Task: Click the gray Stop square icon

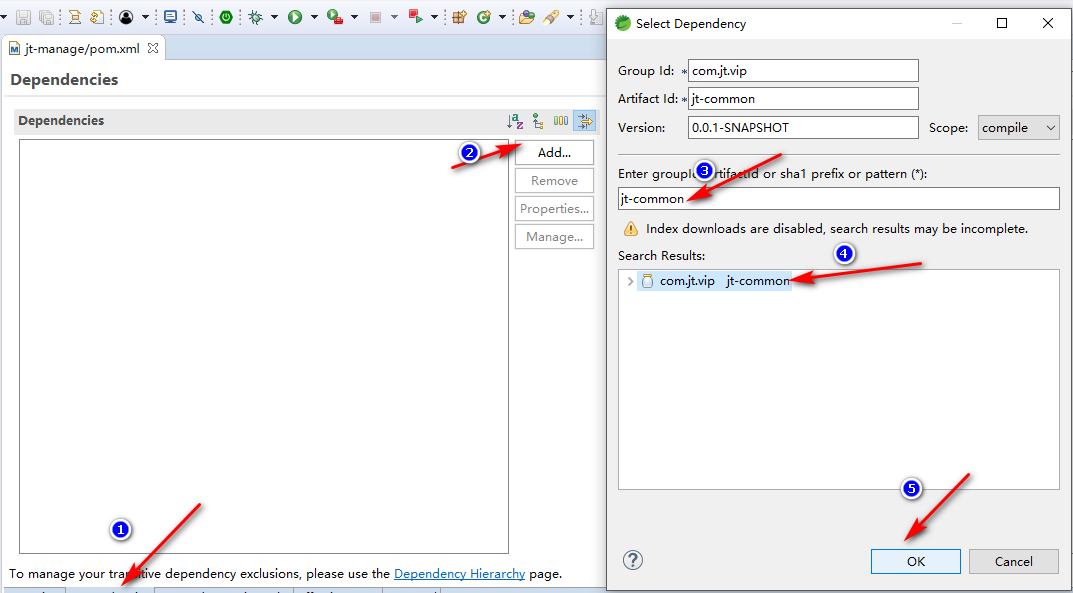Action: 375,17
